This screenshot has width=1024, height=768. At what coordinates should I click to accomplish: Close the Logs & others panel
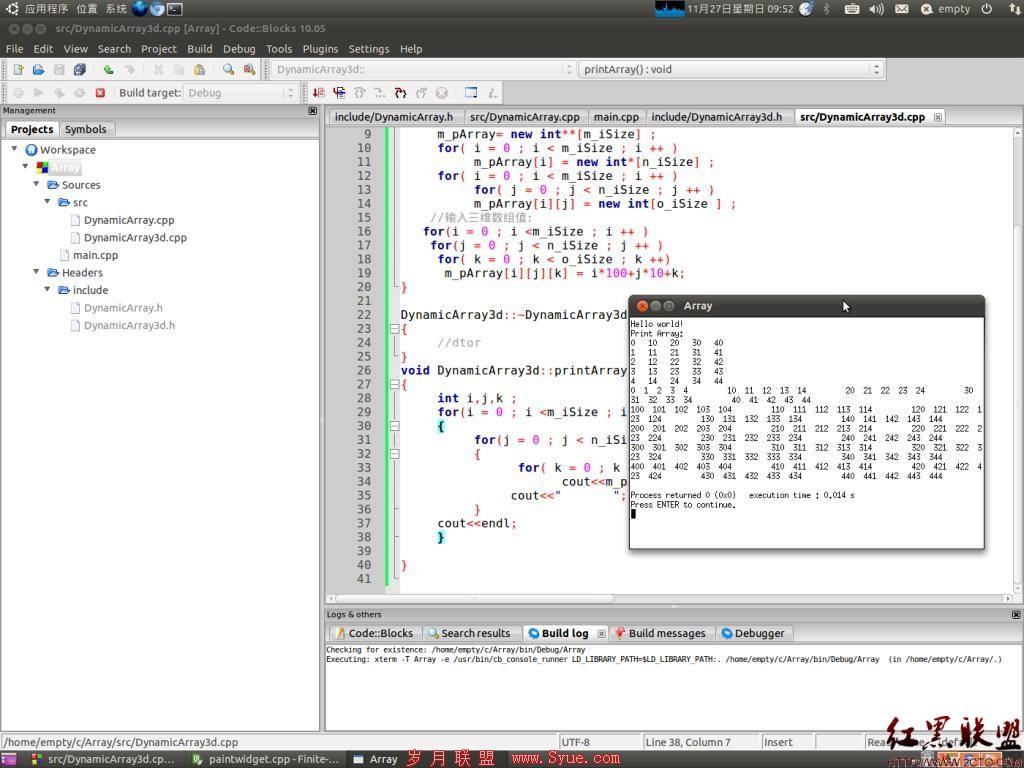pyautogui.click(x=1016, y=615)
